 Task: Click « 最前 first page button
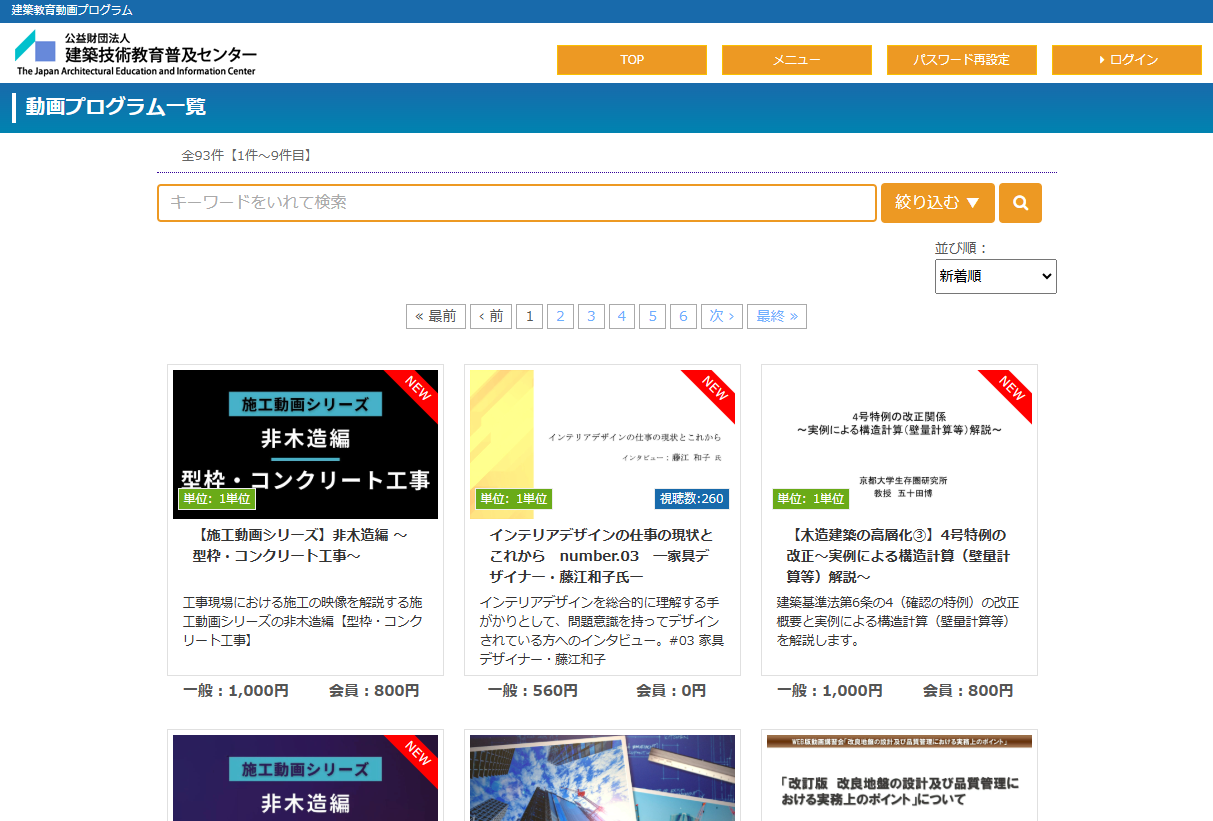coord(436,316)
